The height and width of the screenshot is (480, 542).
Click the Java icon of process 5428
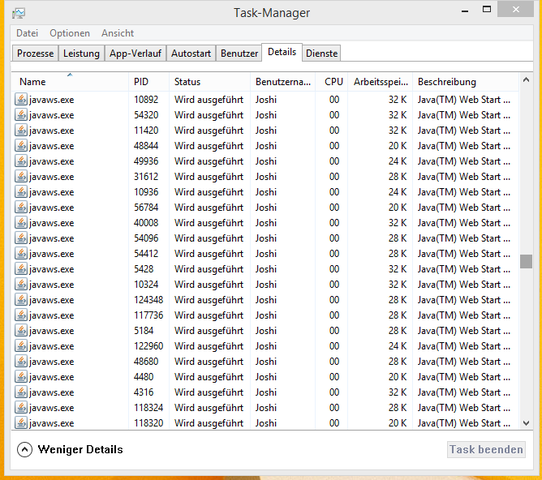(x=21, y=269)
